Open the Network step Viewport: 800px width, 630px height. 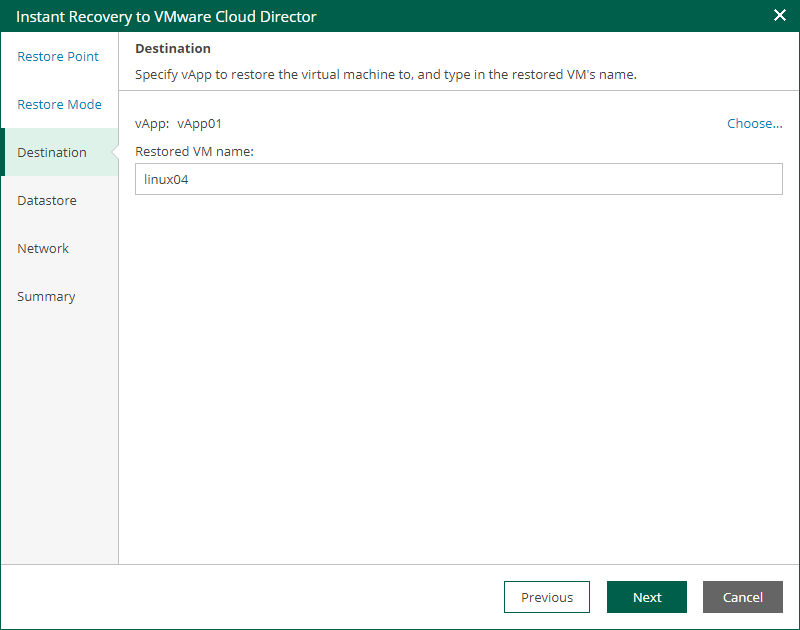pyautogui.click(x=43, y=248)
